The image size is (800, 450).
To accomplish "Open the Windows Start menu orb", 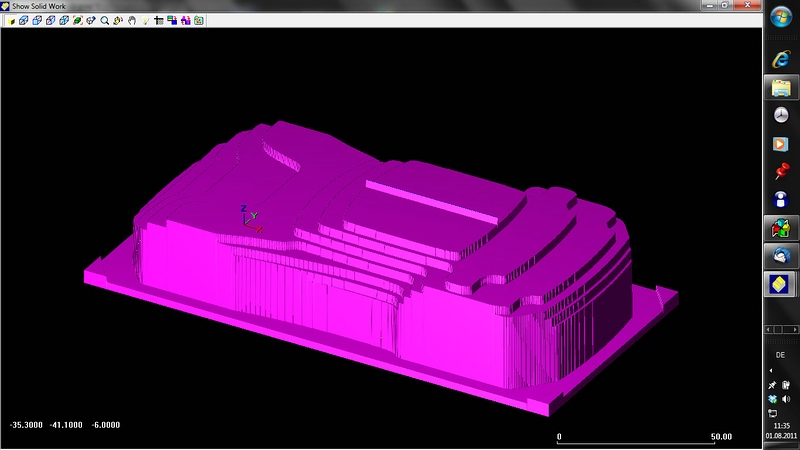I will [781, 23].
